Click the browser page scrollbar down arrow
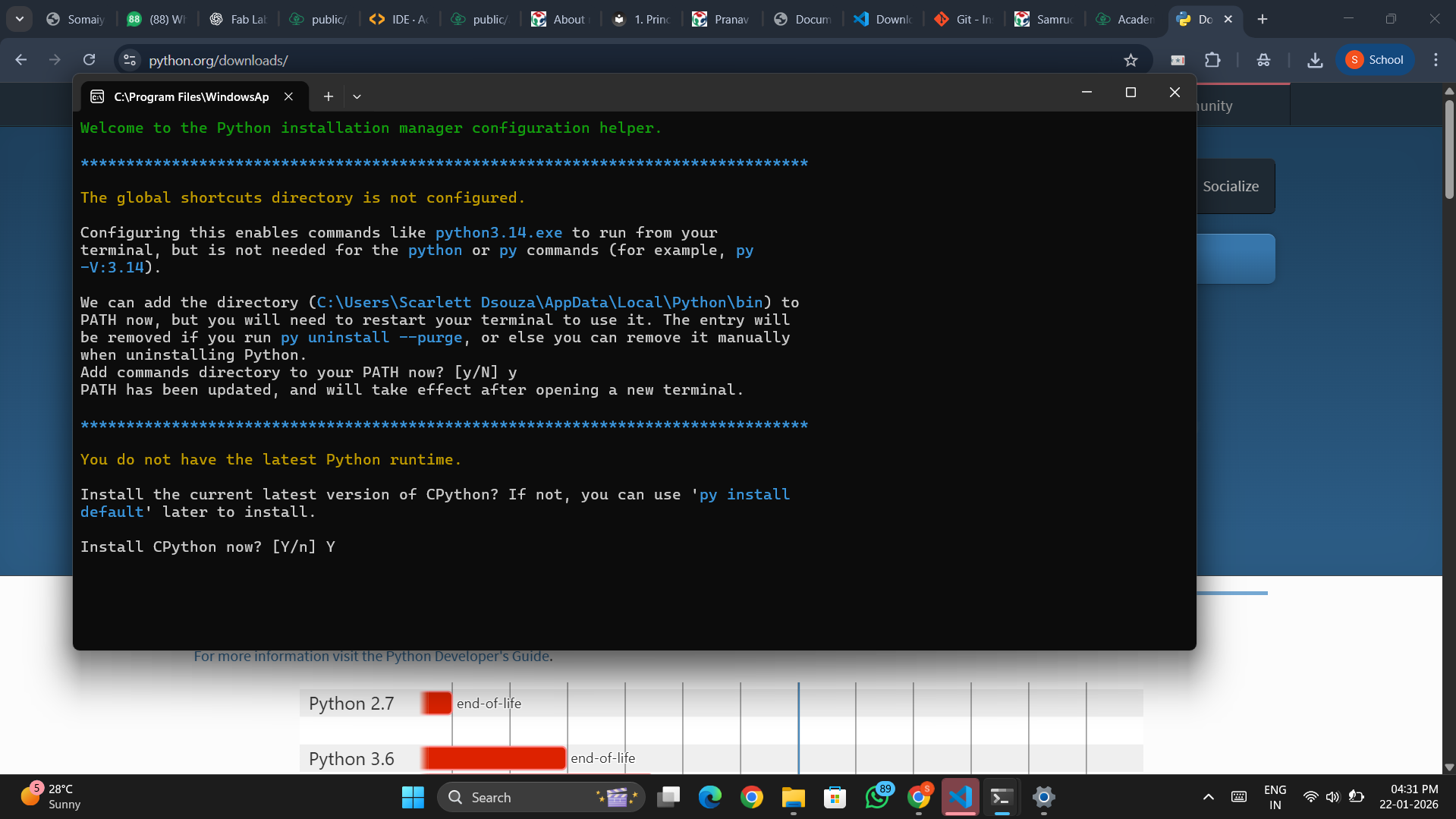This screenshot has height=819, width=1456. (x=1449, y=767)
